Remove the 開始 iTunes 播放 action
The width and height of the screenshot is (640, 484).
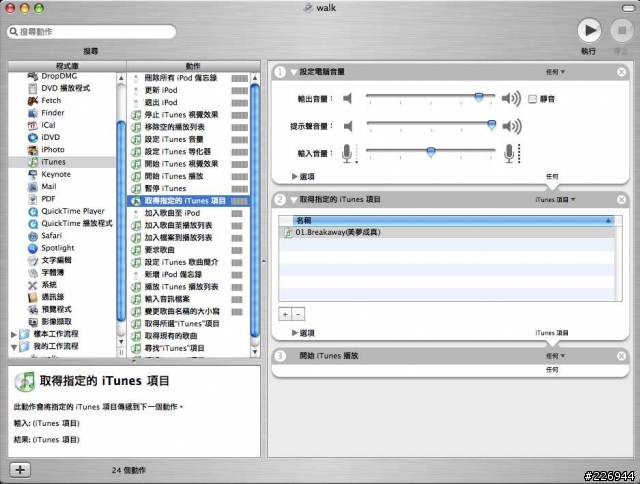click(621, 356)
